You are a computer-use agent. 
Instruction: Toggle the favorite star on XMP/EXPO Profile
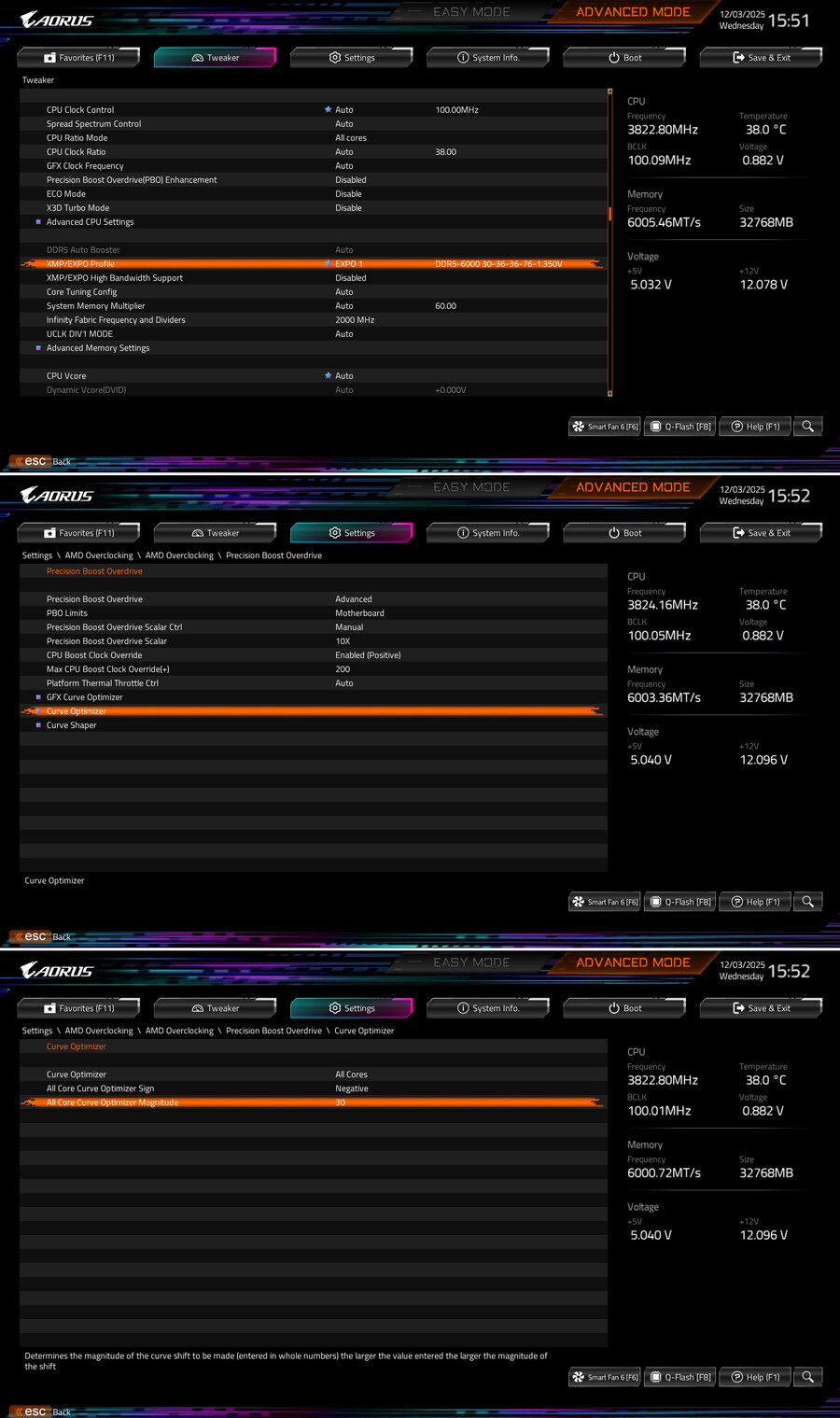pos(328,263)
